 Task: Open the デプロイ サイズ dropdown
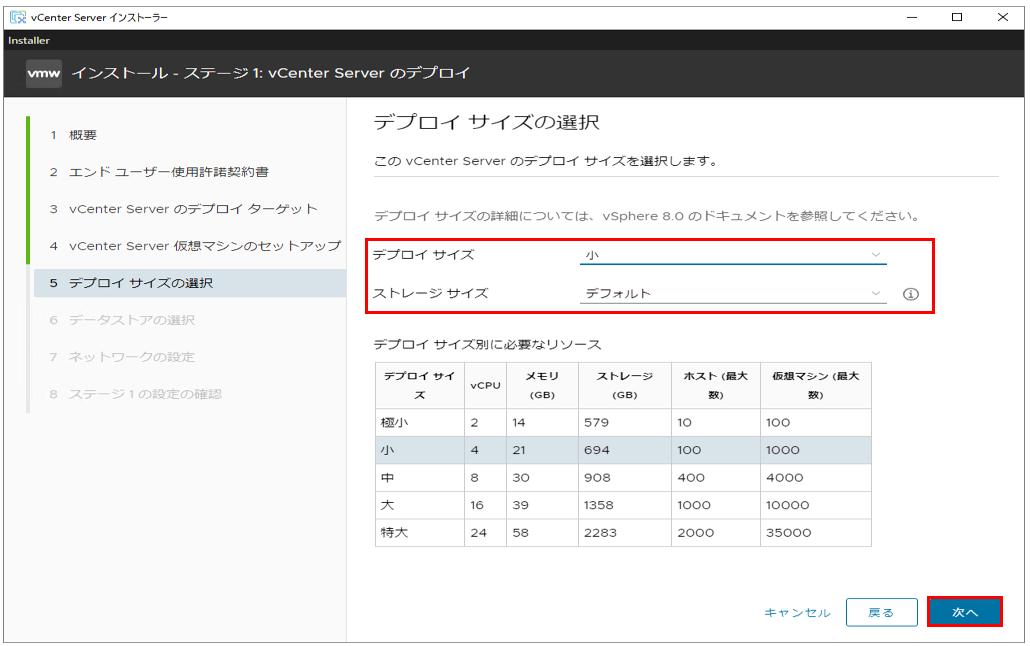tap(733, 255)
